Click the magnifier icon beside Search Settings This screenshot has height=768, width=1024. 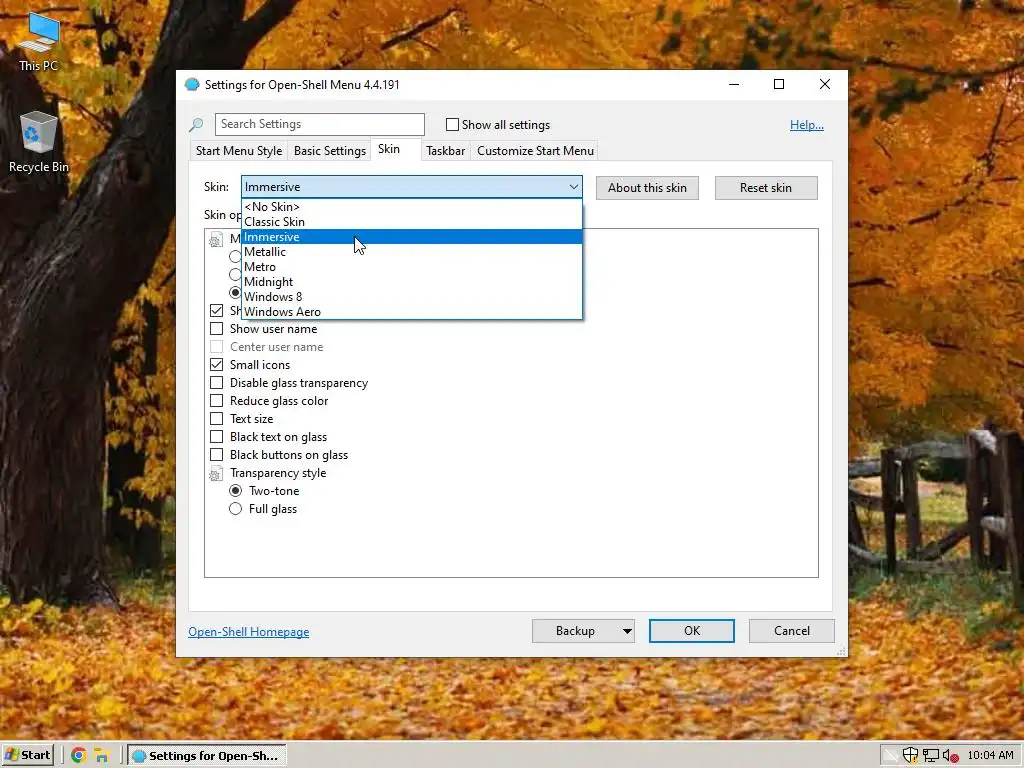pyautogui.click(x=197, y=124)
